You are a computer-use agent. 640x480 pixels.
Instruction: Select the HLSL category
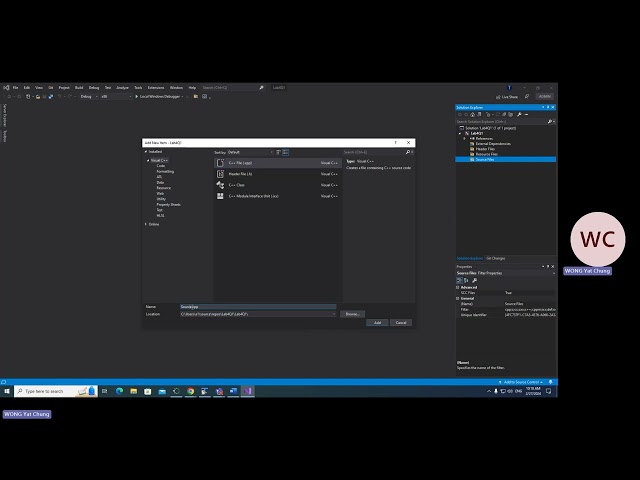pos(160,216)
